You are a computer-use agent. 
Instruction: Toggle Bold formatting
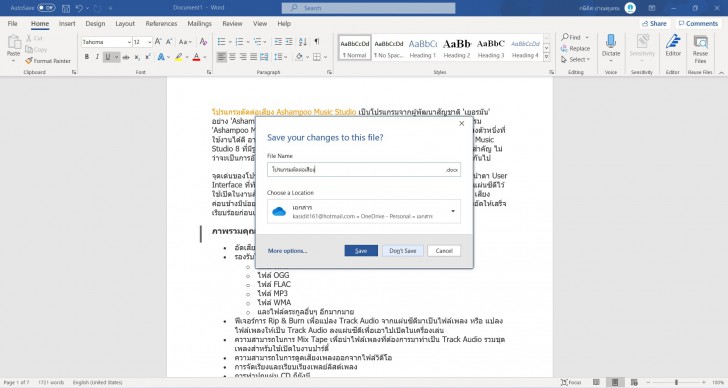coord(87,57)
